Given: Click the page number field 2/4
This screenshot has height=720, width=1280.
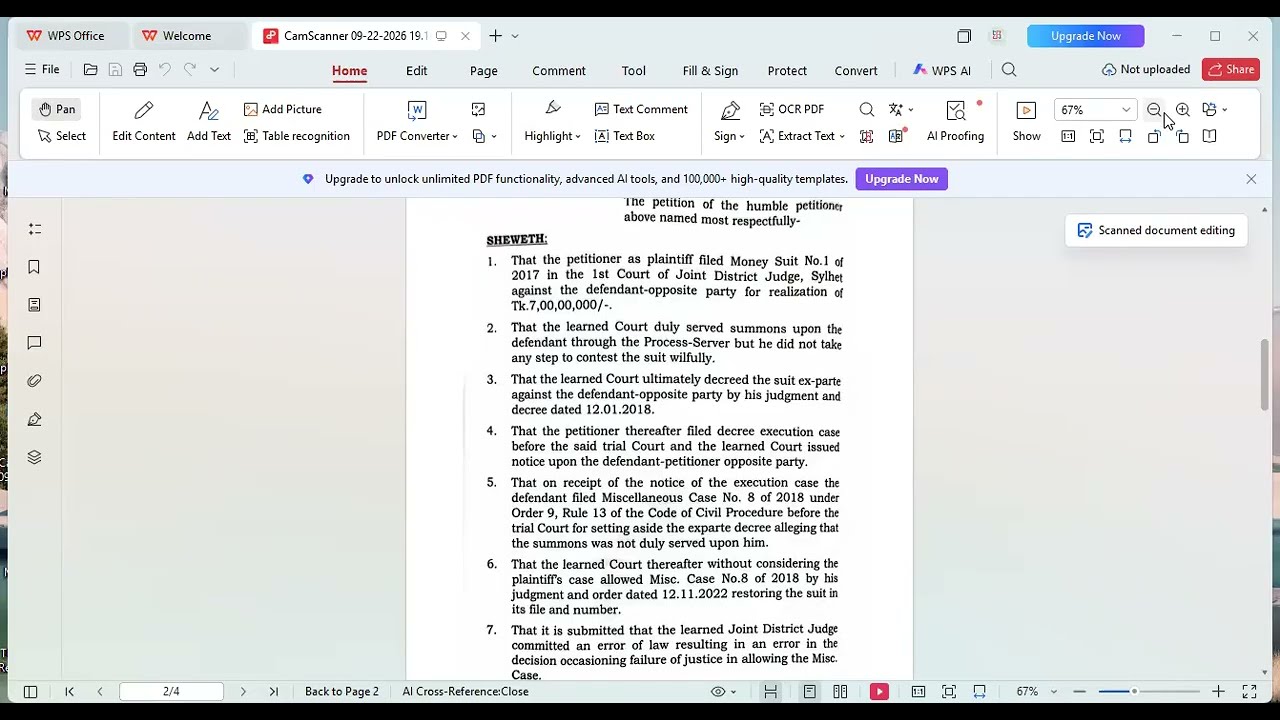Looking at the screenshot, I should 171,691.
